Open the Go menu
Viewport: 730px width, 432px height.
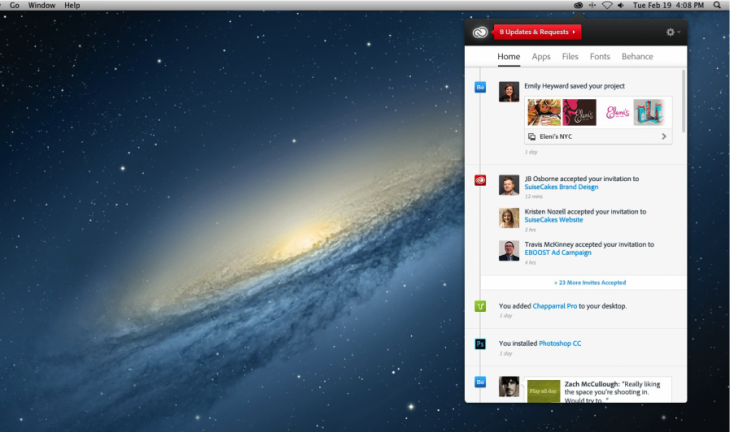[14, 5]
